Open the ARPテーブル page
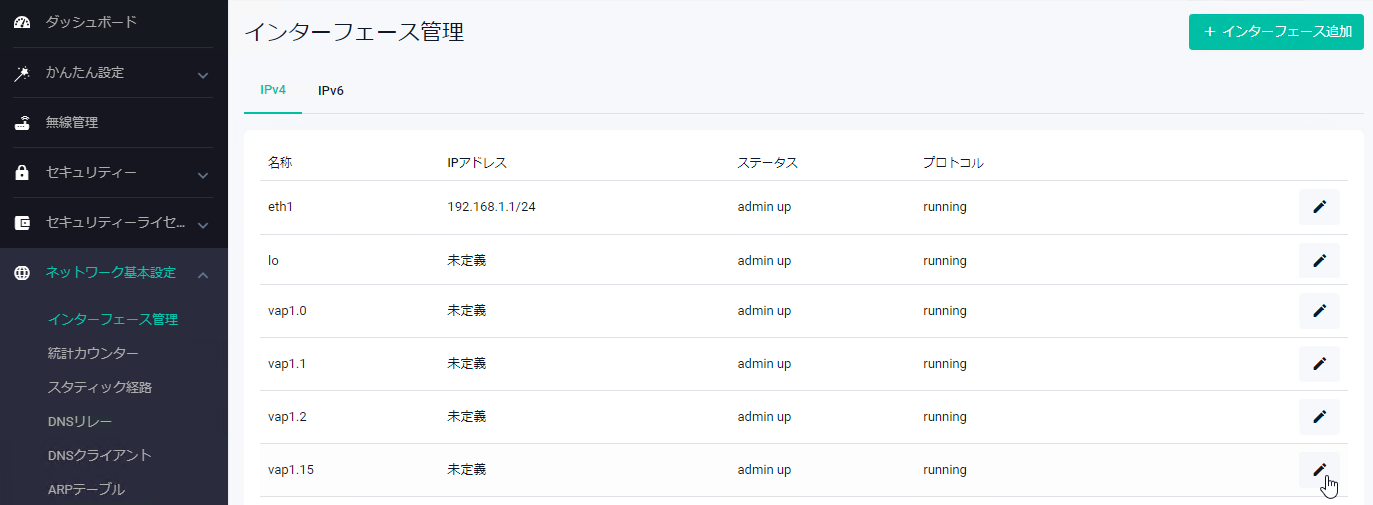Image resolution: width=1373 pixels, height=505 pixels. [86, 489]
